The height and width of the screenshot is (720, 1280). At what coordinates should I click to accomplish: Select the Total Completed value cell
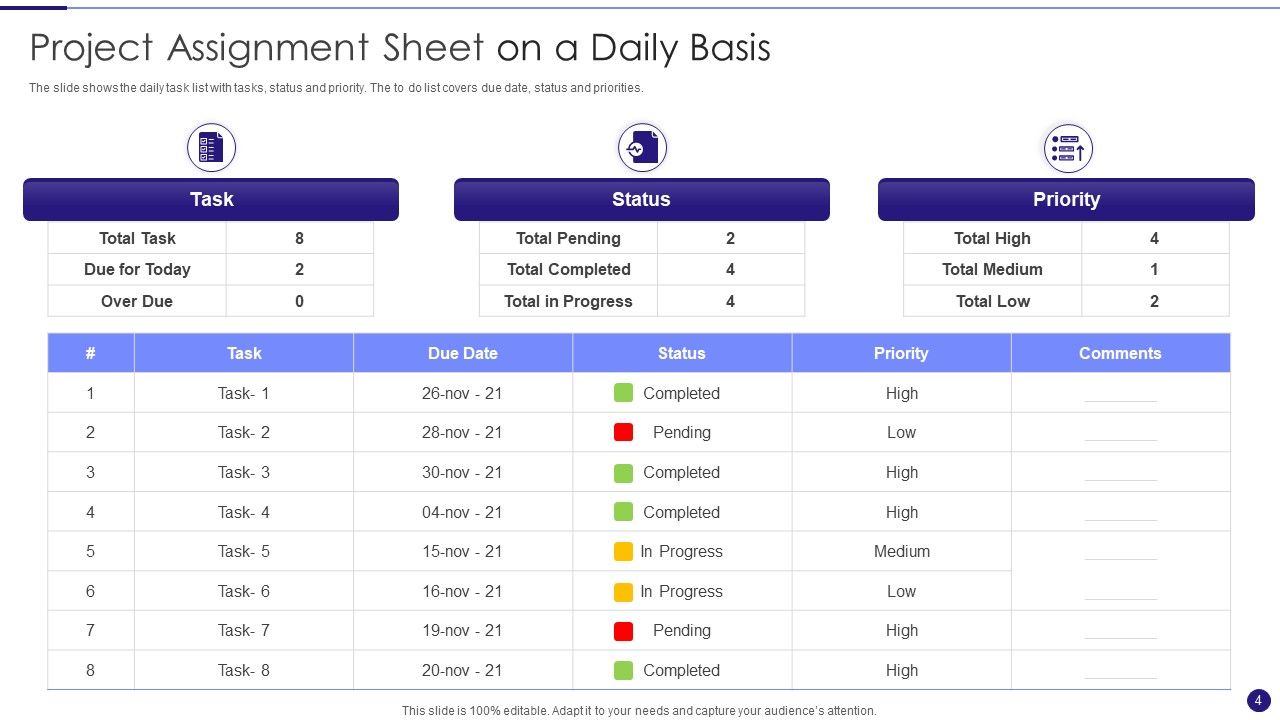pyautogui.click(x=730, y=269)
